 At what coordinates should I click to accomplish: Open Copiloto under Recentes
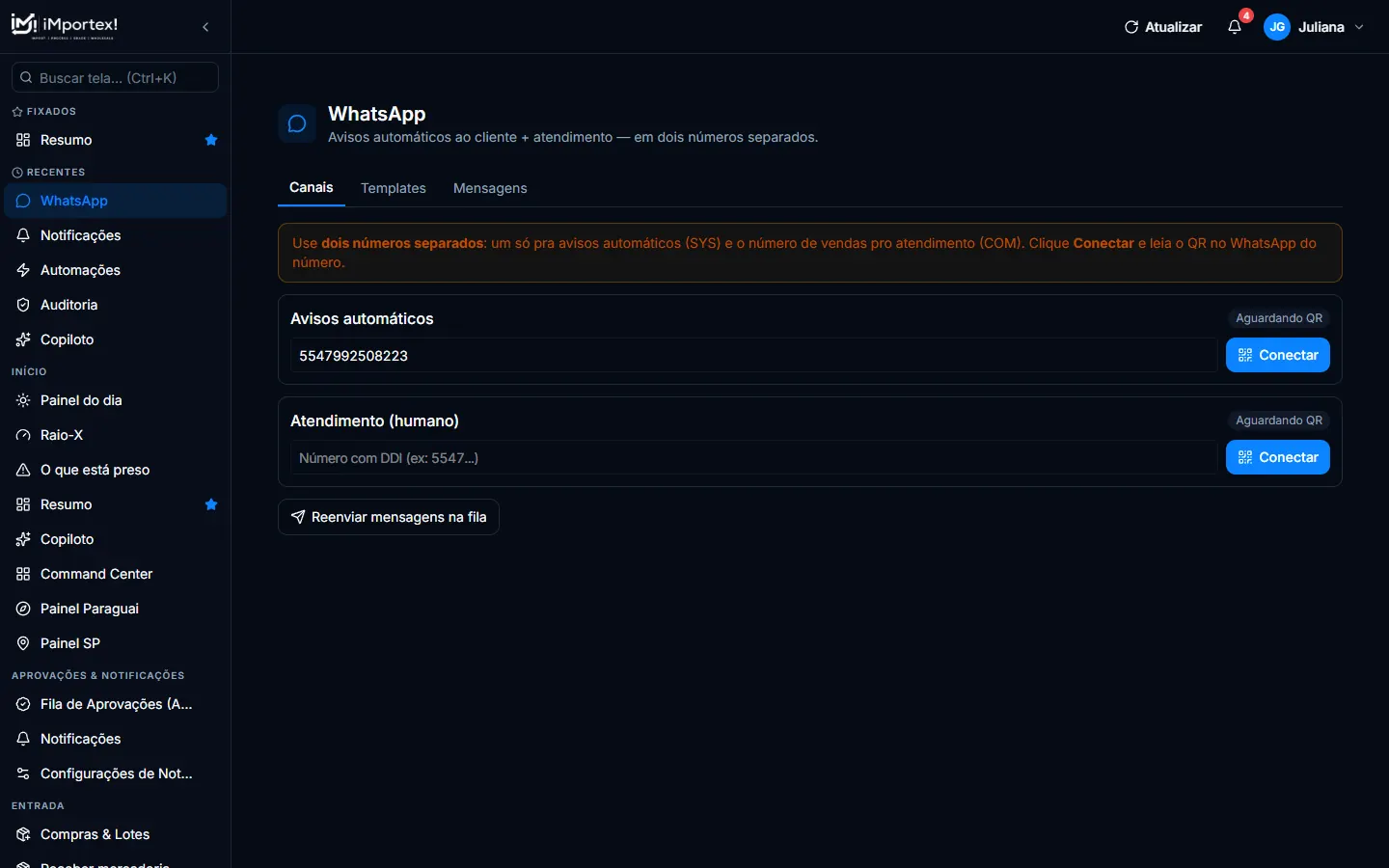tap(115, 339)
